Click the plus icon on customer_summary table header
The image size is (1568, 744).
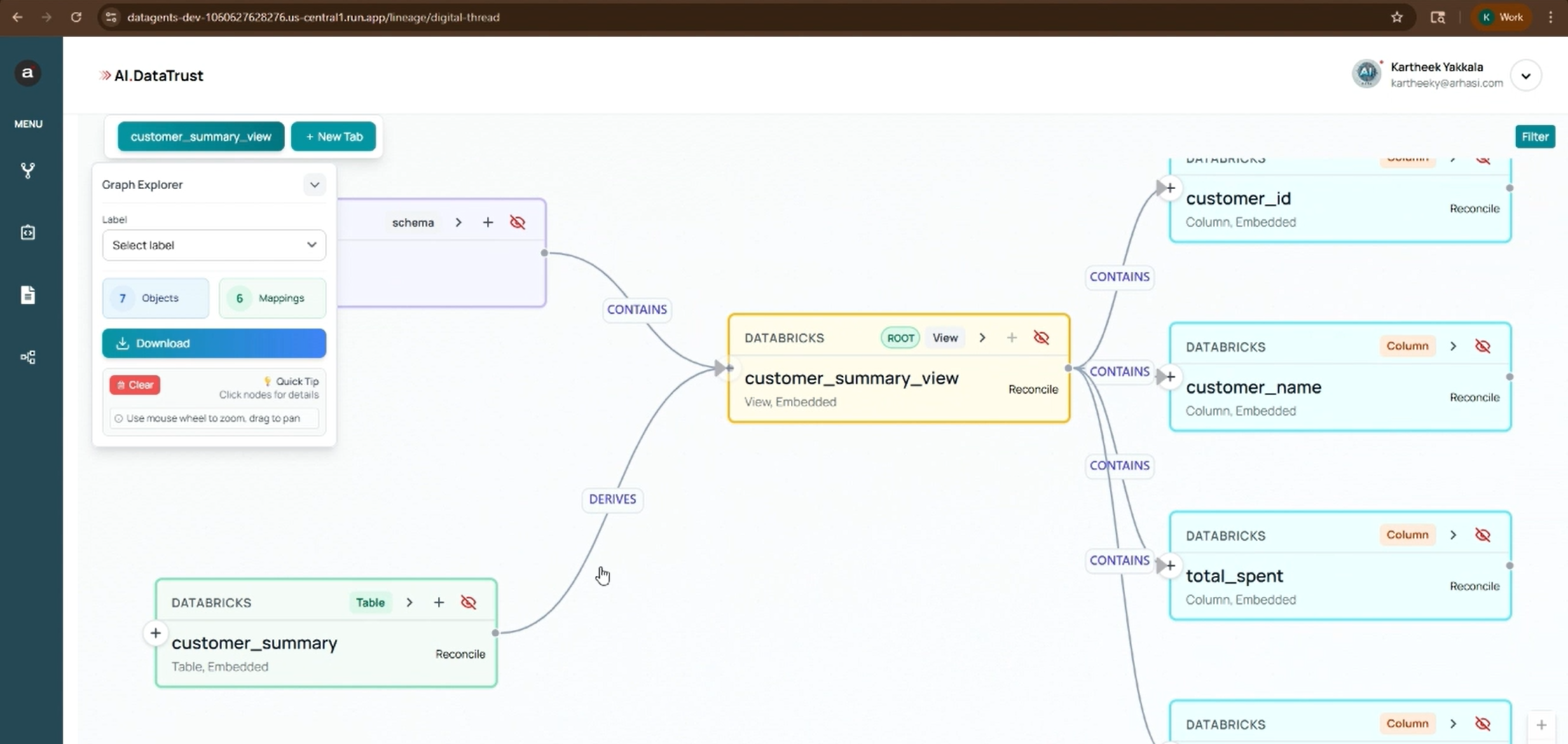[x=439, y=602]
